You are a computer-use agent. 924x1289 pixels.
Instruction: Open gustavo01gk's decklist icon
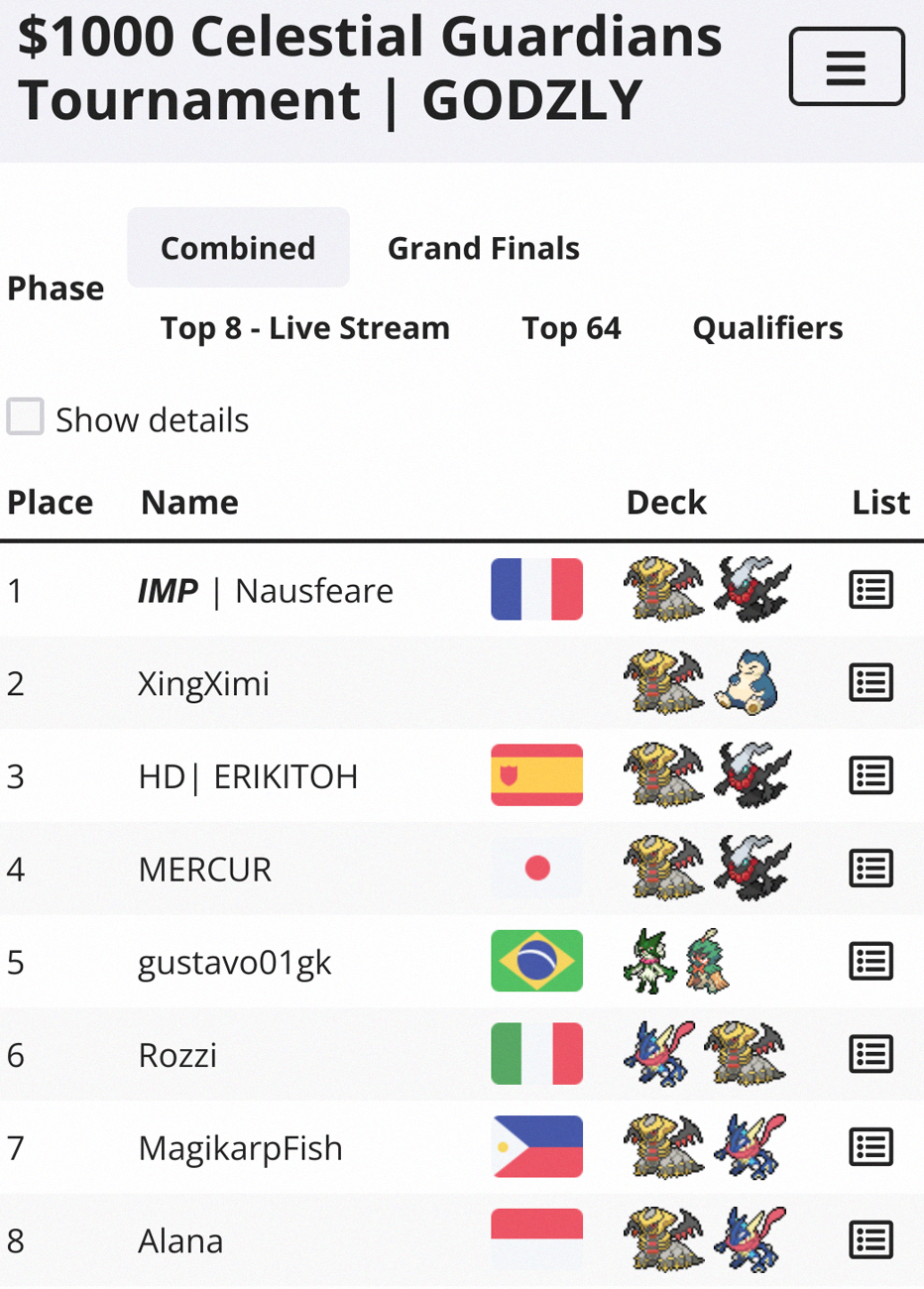click(870, 961)
